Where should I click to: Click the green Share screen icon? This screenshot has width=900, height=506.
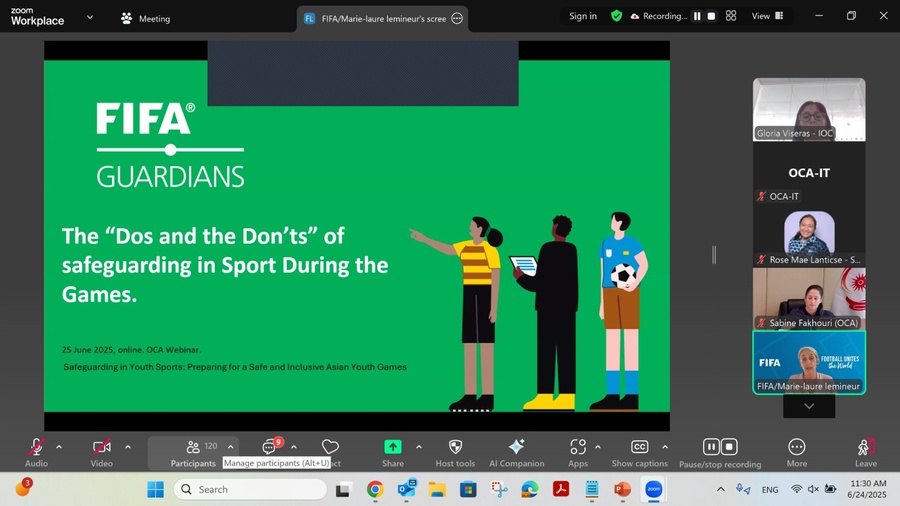[x=393, y=447]
